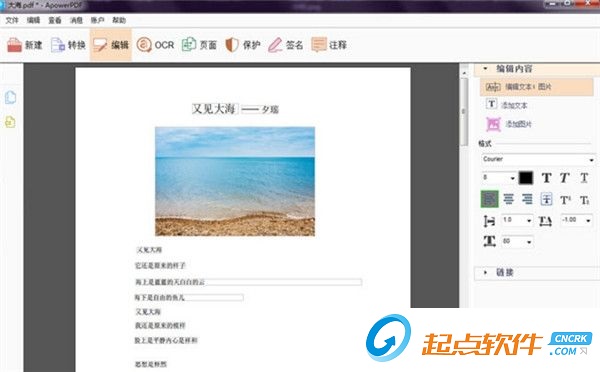This screenshot has width=600, height=372.
Task: Toggle superscript formatting
Action: [x=565, y=200]
